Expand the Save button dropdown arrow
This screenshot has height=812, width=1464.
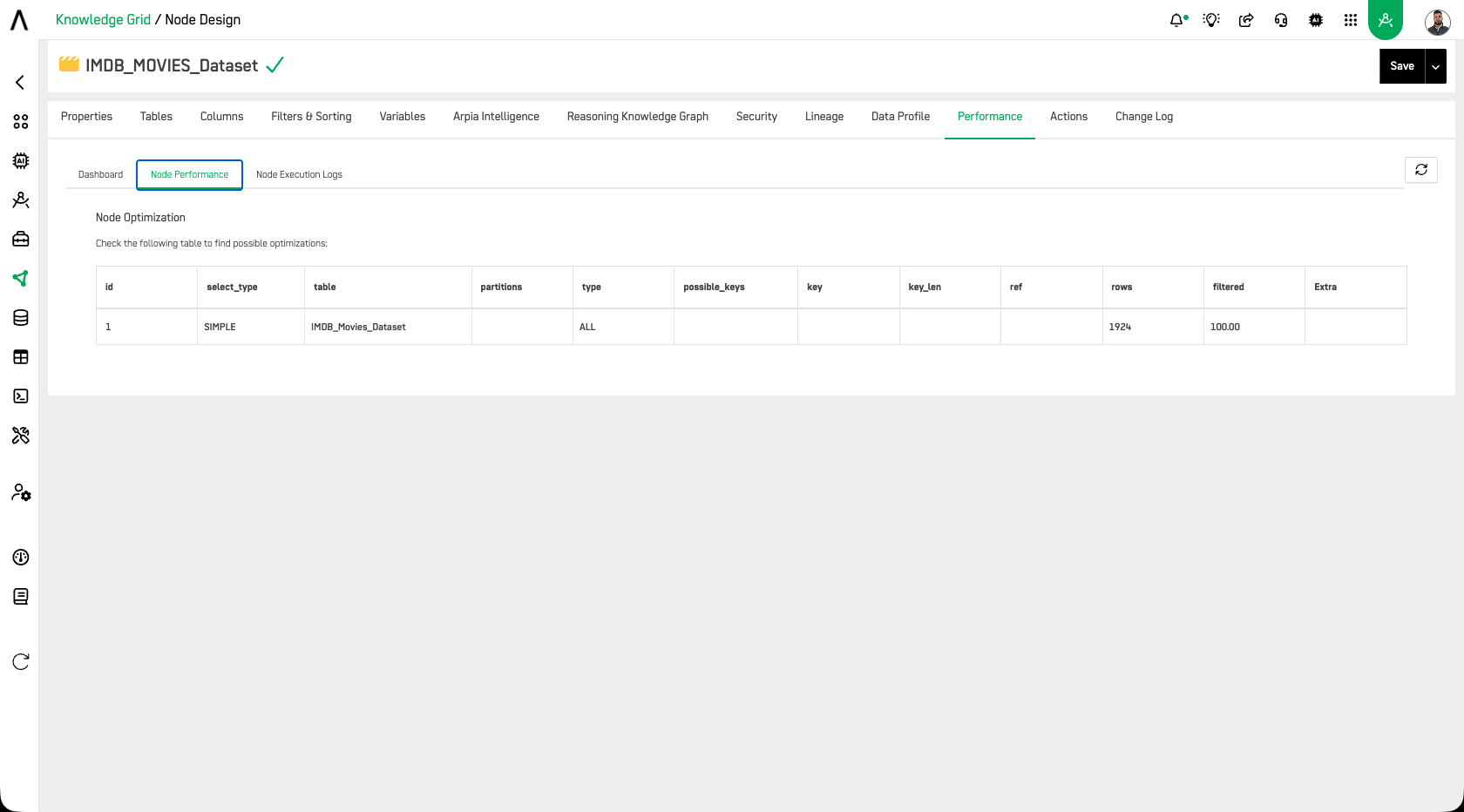(1435, 66)
